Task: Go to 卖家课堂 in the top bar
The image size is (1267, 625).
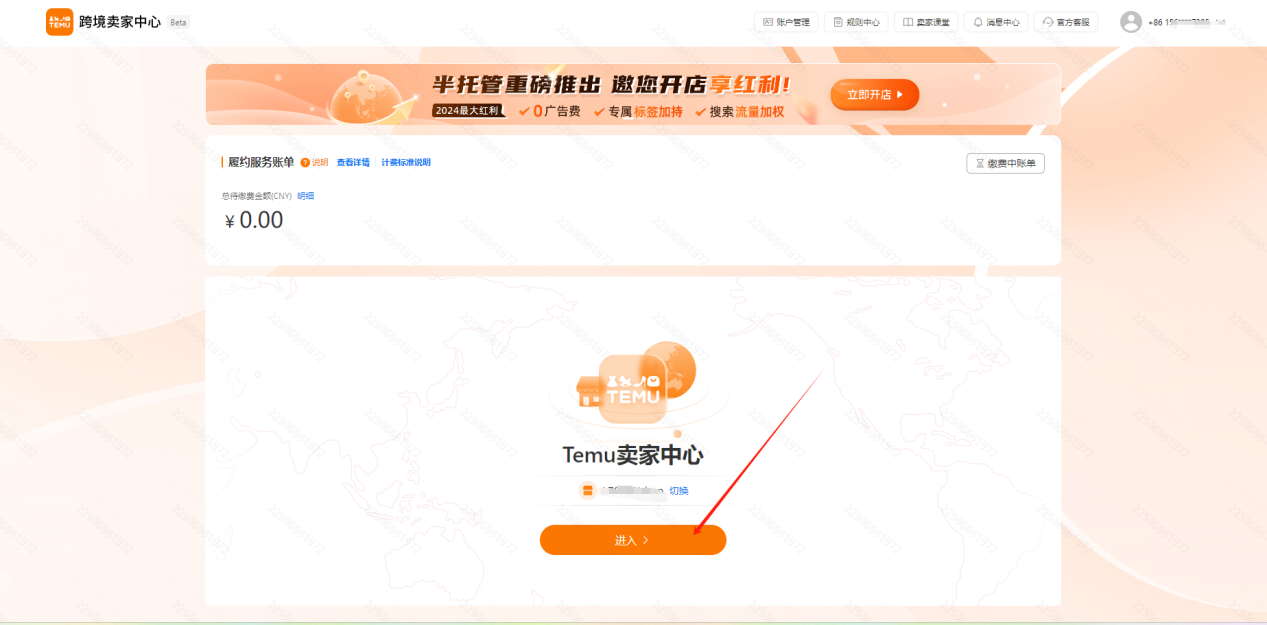Action: coord(926,22)
